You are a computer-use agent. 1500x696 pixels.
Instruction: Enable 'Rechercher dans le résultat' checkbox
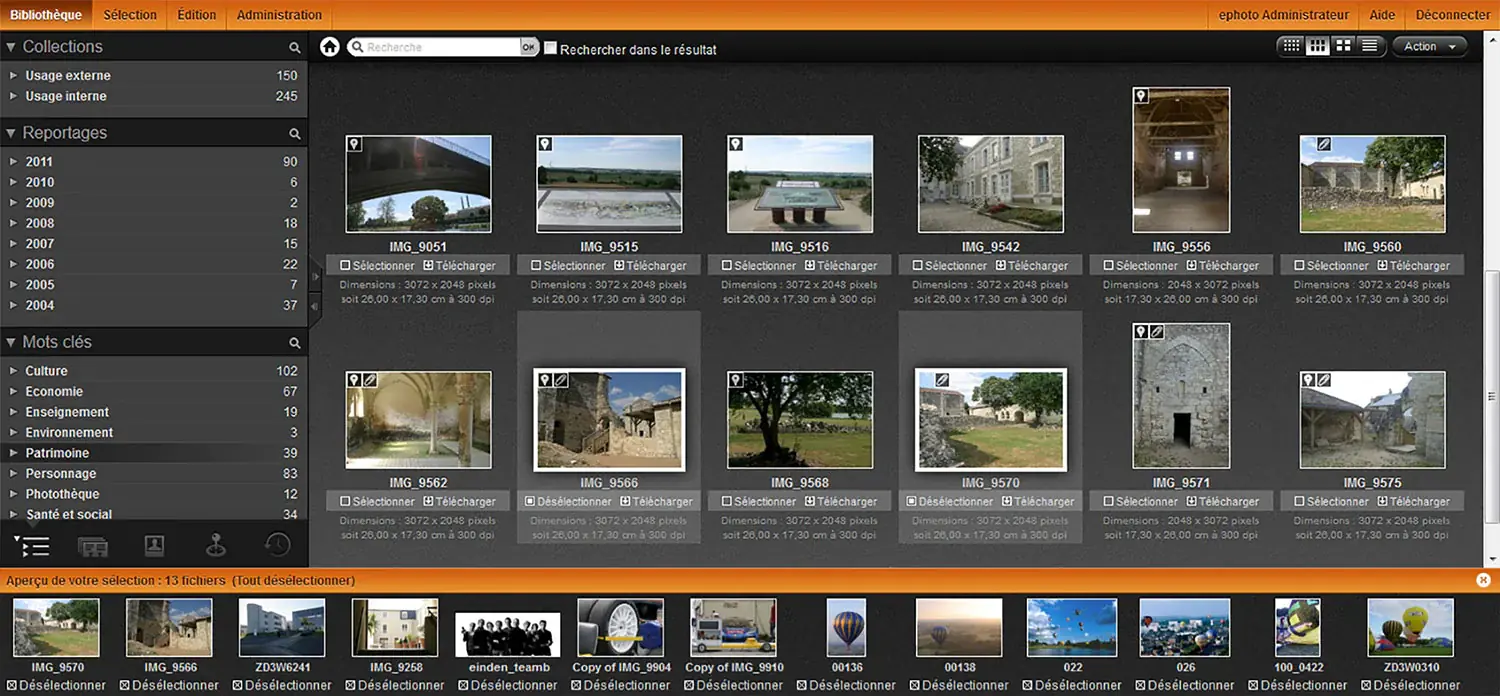(x=550, y=48)
